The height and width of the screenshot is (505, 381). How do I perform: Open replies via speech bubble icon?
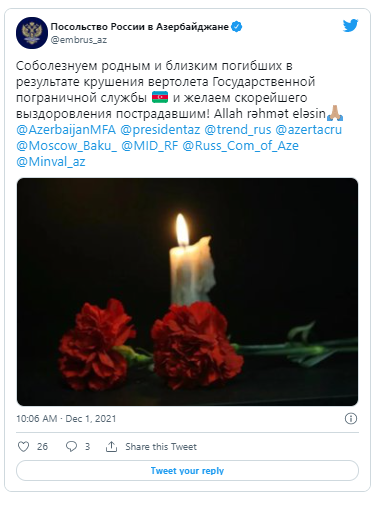coord(71,446)
